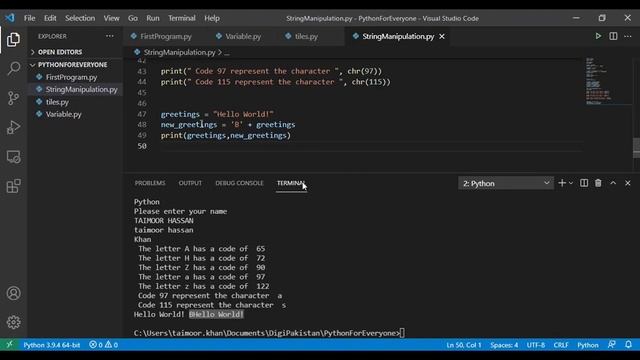Image resolution: width=640 pixels, height=360 pixels.
Task: Open the File menu
Action: (x=29, y=18)
